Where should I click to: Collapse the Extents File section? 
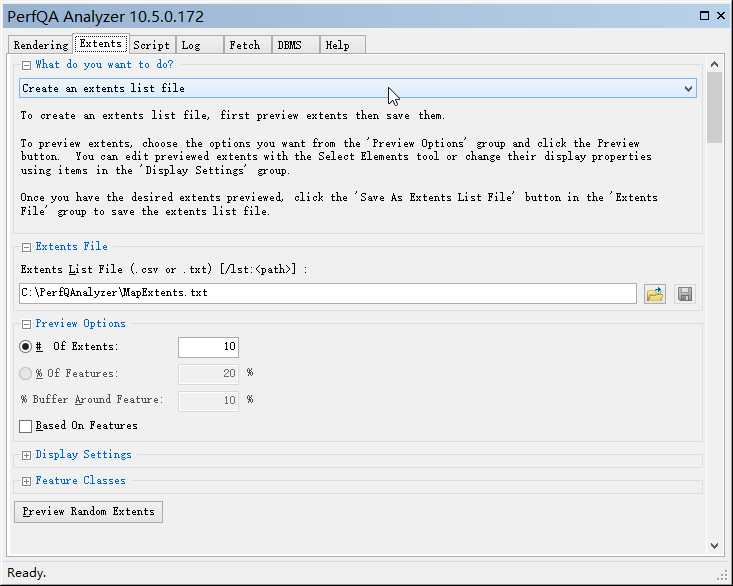click(x=27, y=247)
